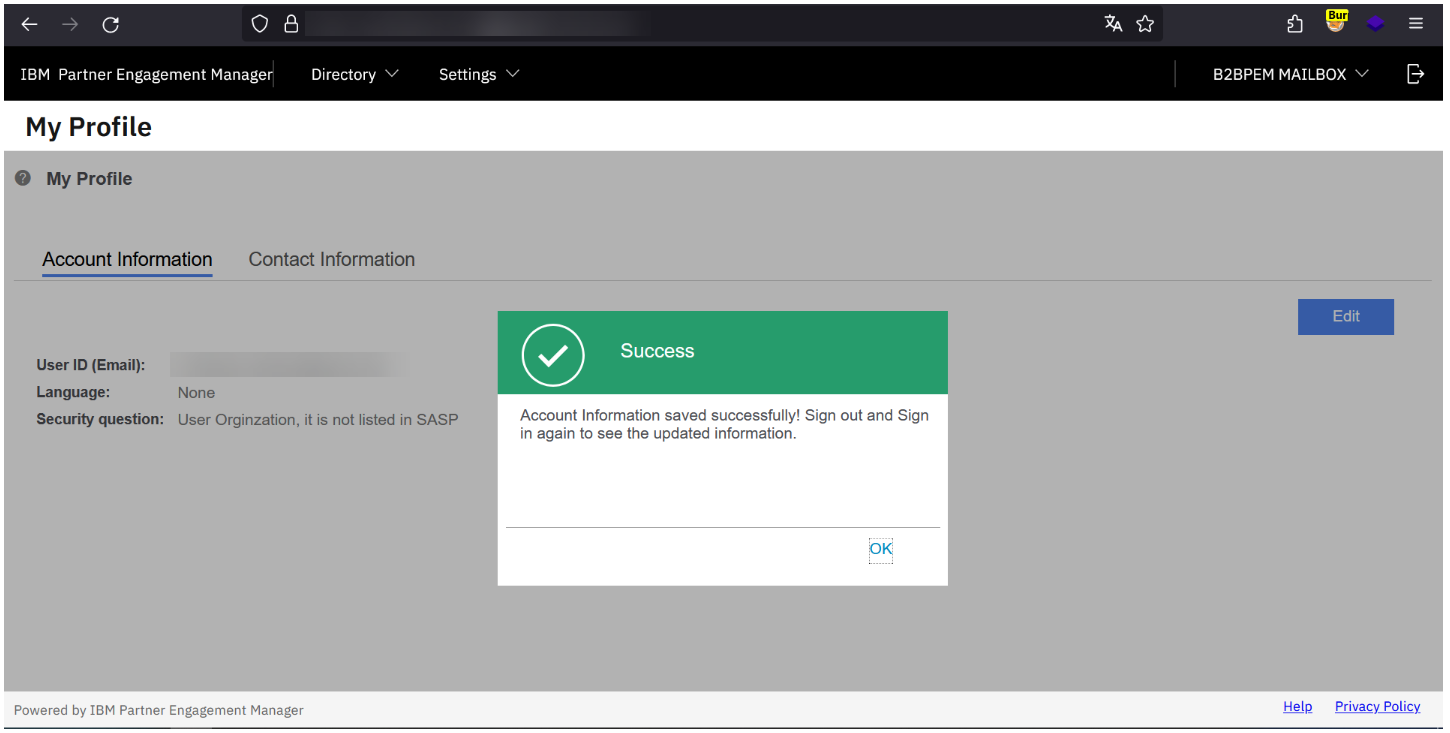Screen dimensions: 1450x733
Task: Click the sign out icon
Action: (x=1415, y=74)
